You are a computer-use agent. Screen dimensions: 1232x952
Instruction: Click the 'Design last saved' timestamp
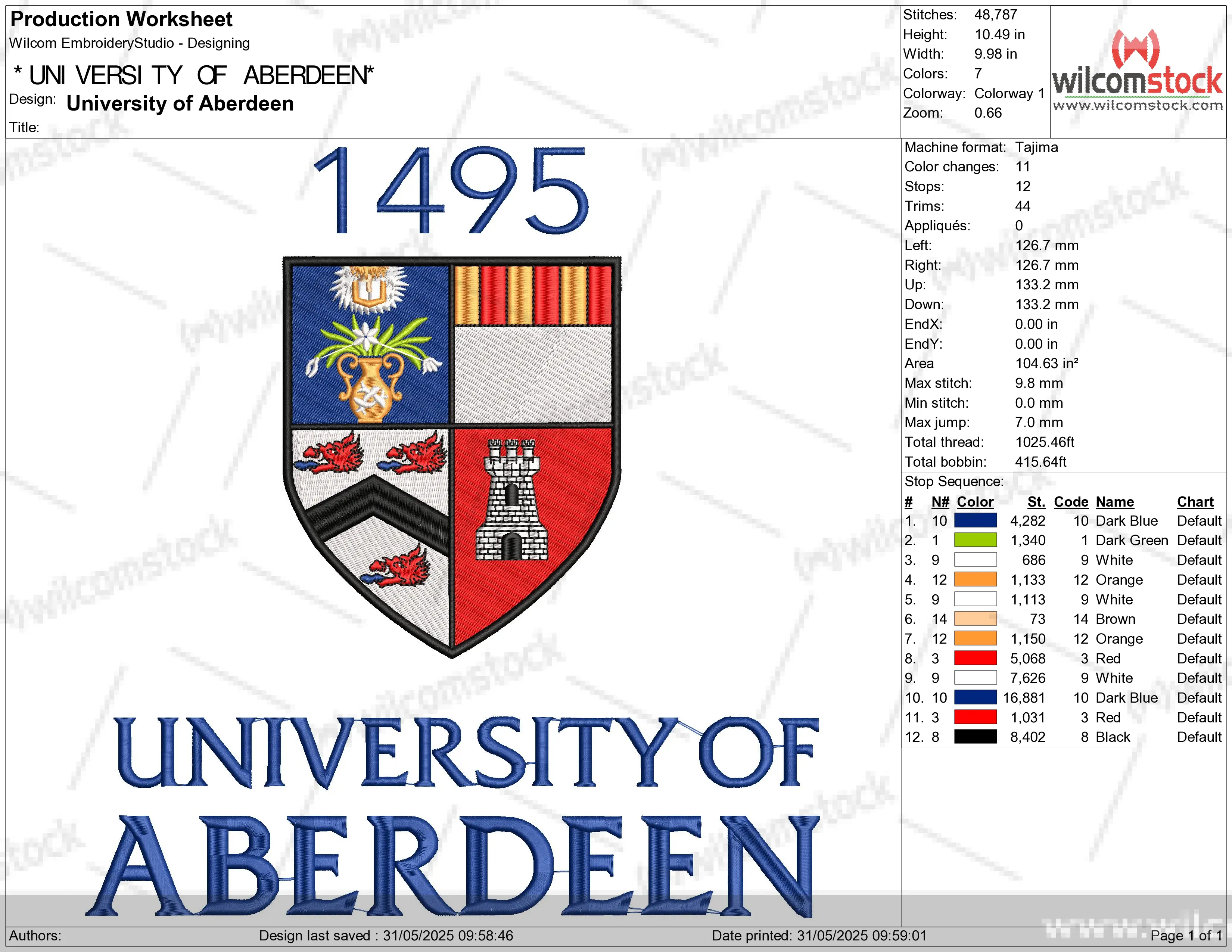386,936
